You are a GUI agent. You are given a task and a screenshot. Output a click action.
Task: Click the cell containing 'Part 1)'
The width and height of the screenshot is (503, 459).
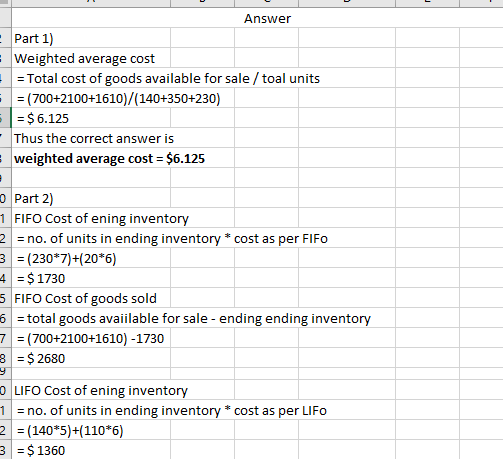click(34, 38)
